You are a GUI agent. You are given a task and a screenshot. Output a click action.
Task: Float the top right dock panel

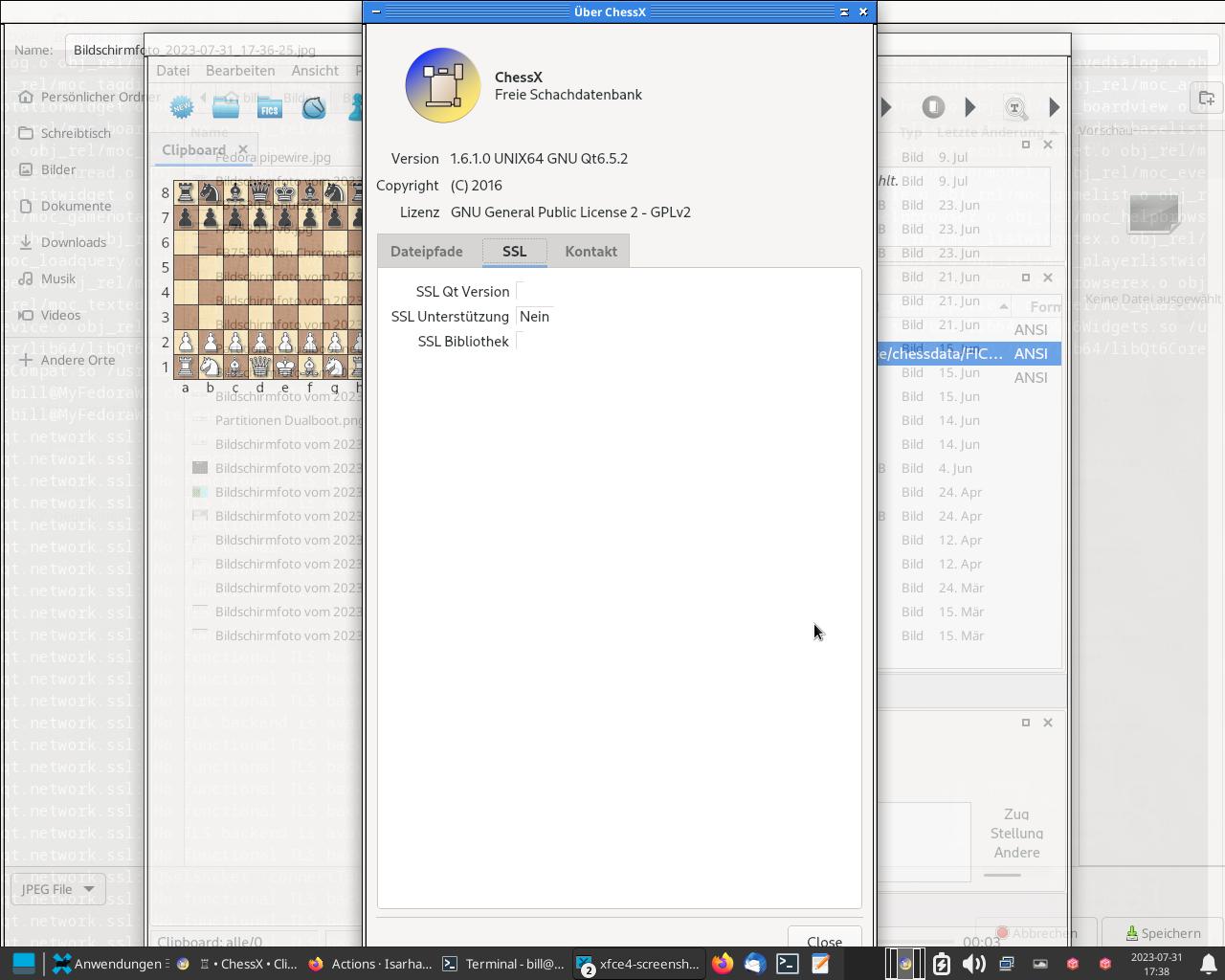[1025, 145]
